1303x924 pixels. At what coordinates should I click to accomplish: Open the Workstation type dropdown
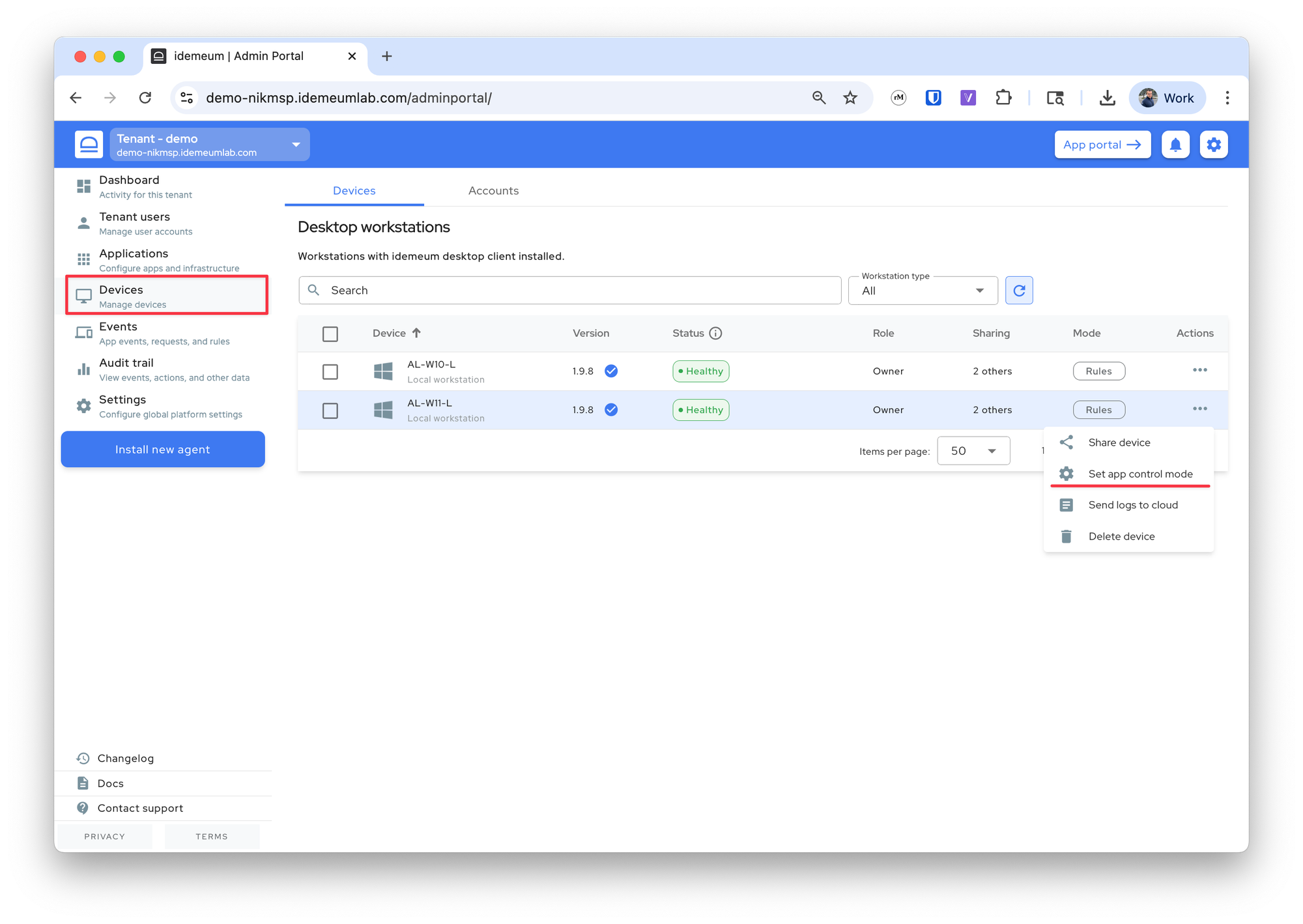tap(923, 291)
